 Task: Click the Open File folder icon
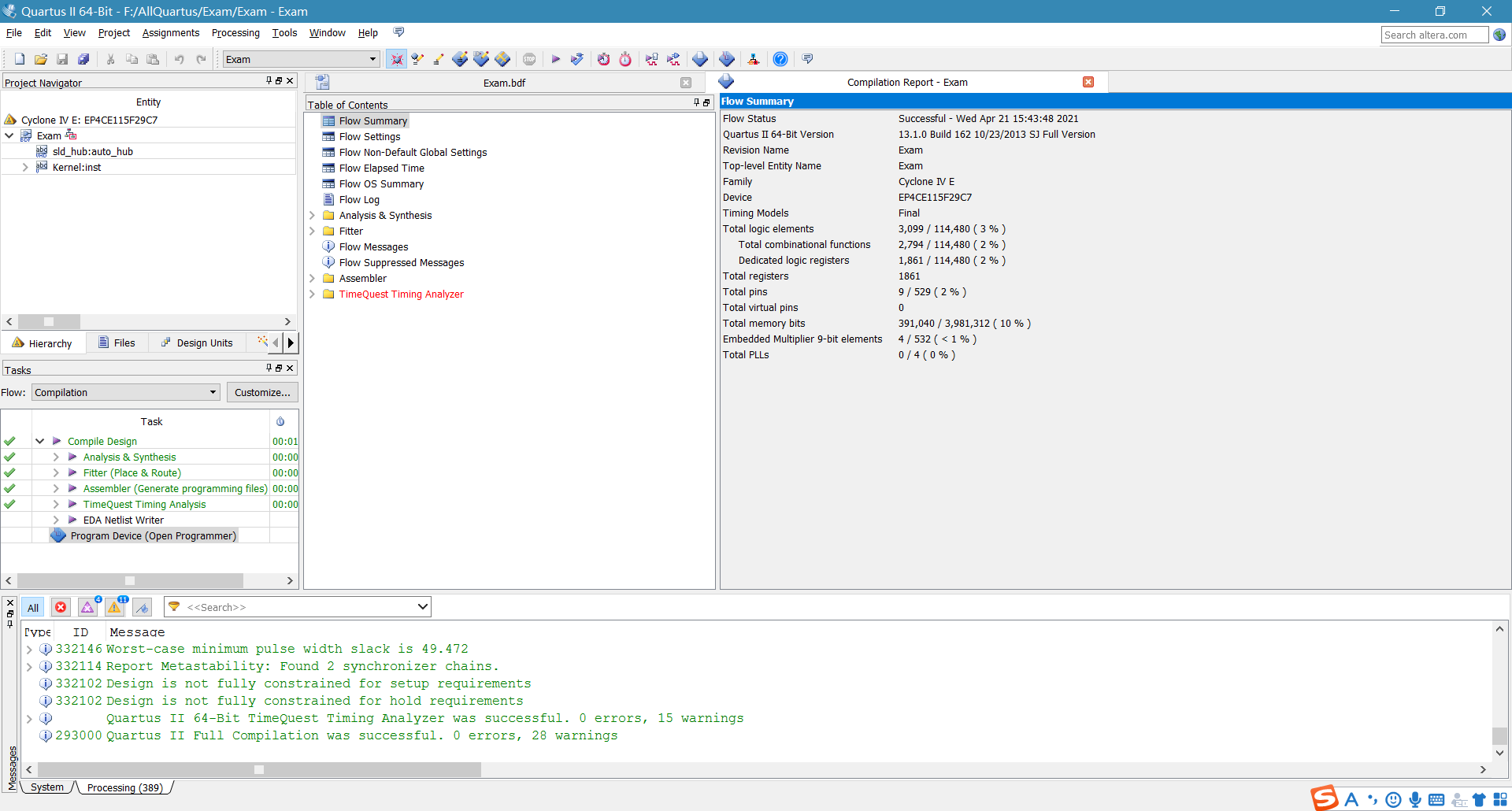pos(41,59)
